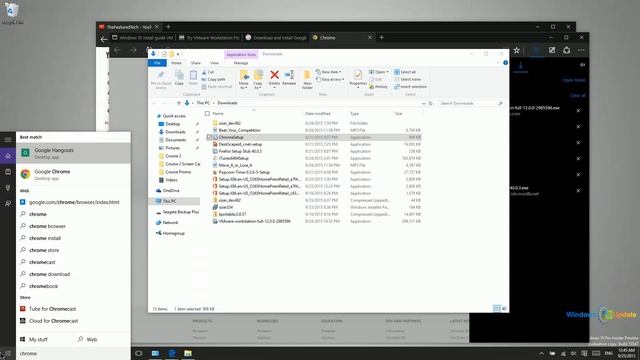Open the Open button dropdown in ribbon
The width and height of the screenshot is (640, 360).
click(378, 72)
